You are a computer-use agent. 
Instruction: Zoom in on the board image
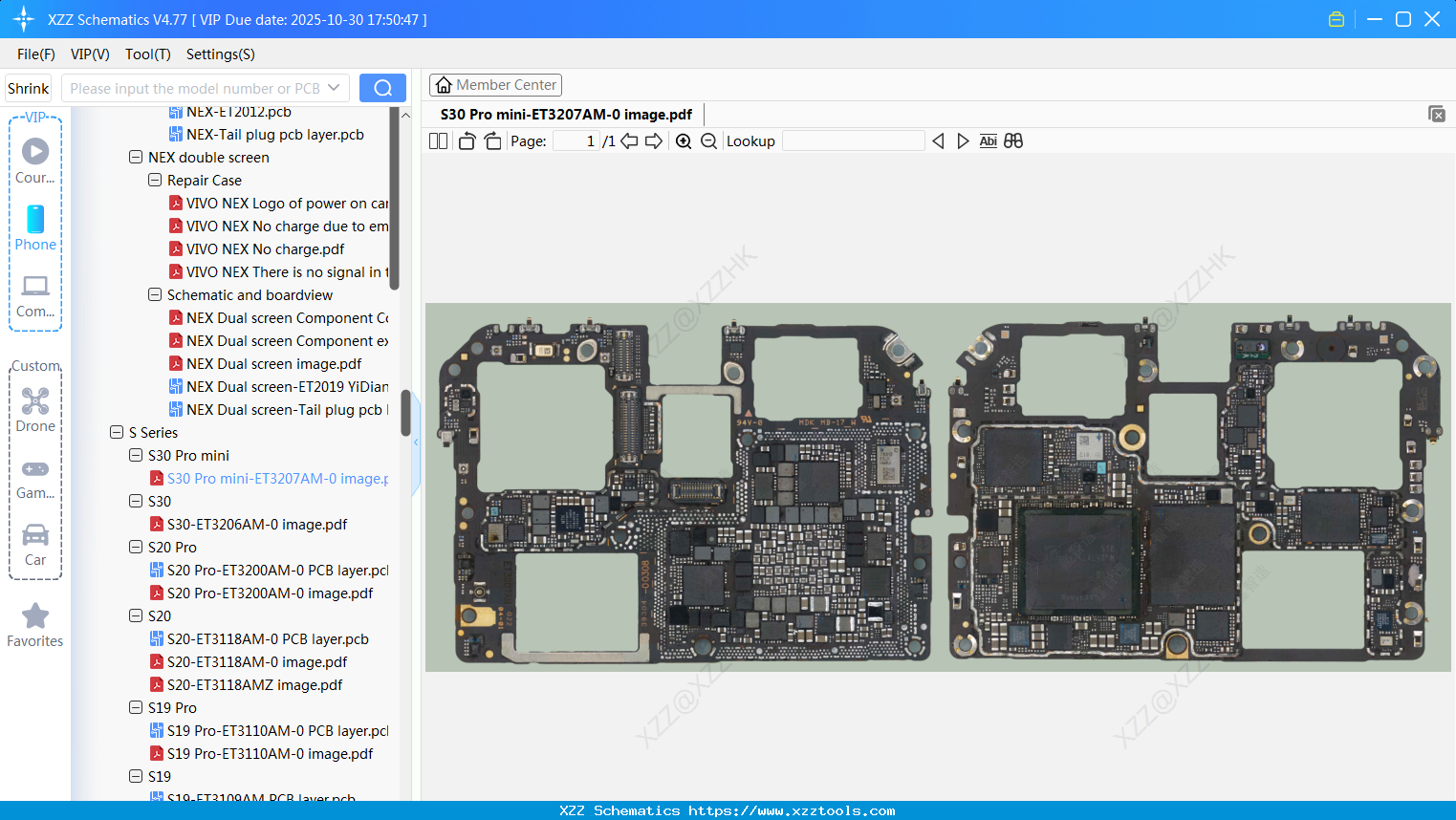(x=684, y=141)
